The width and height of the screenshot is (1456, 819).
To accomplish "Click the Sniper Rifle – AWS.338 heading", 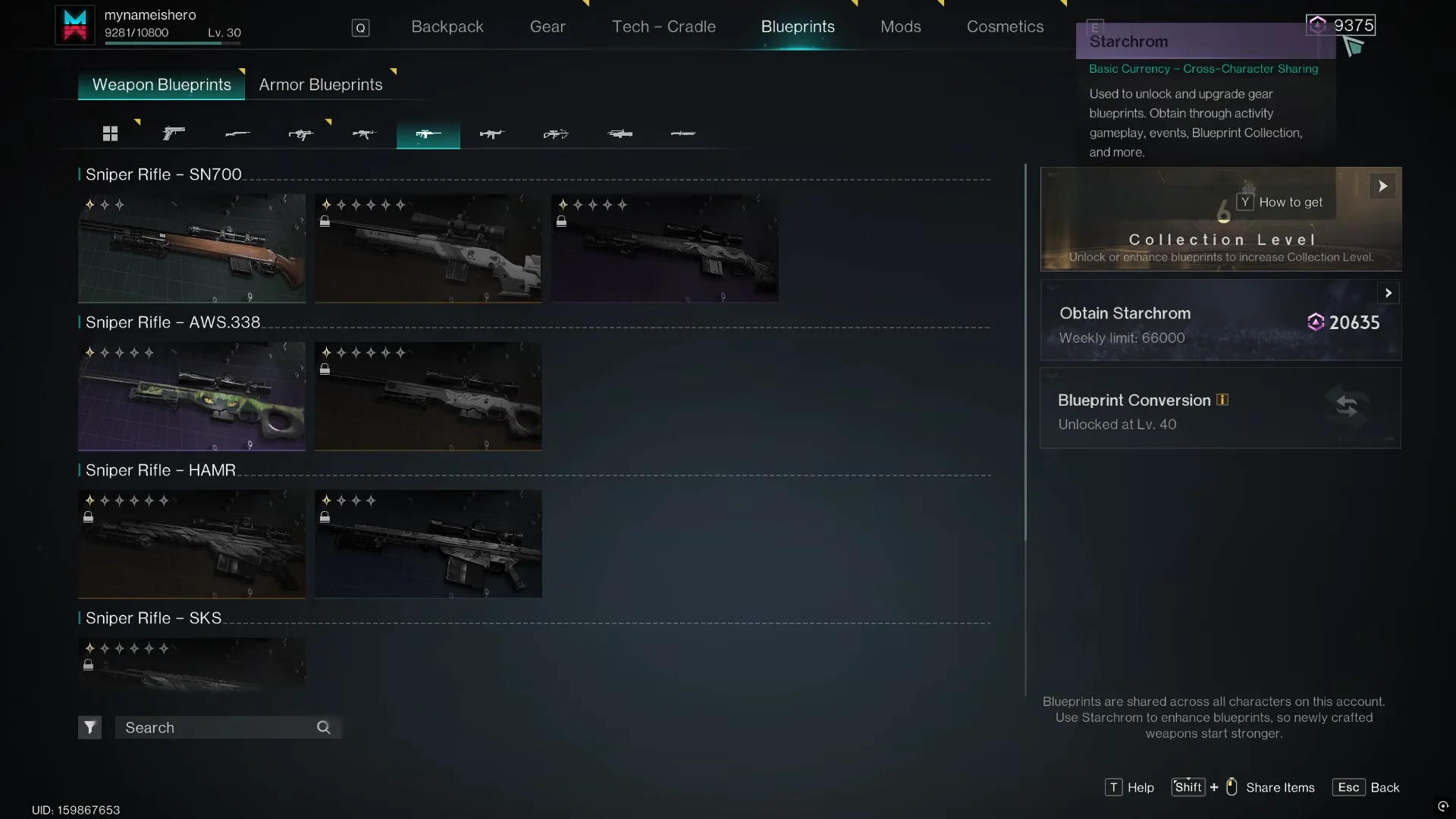I will click(x=172, y=322).
